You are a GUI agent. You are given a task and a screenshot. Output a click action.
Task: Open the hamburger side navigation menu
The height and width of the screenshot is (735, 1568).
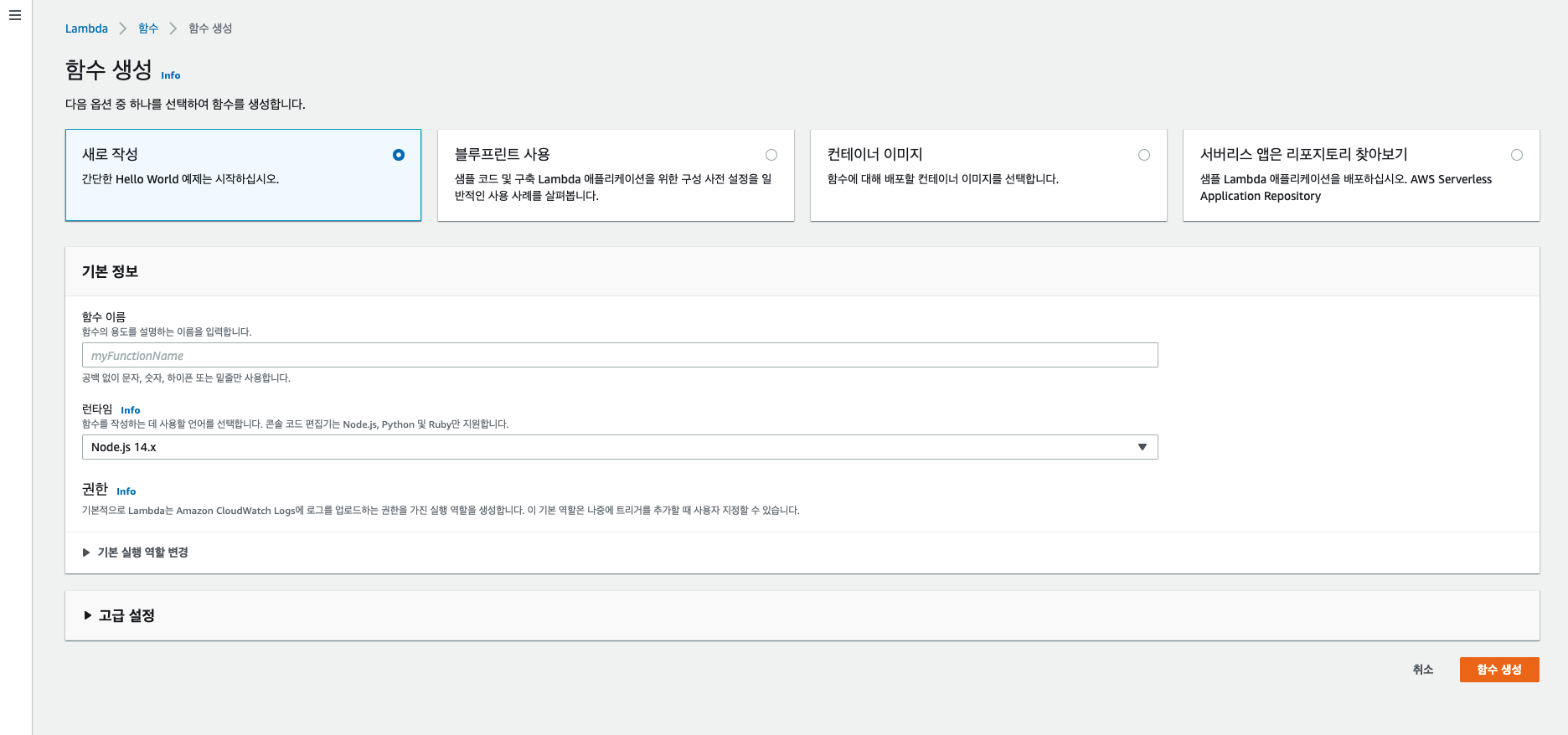(x=15, y=15)
